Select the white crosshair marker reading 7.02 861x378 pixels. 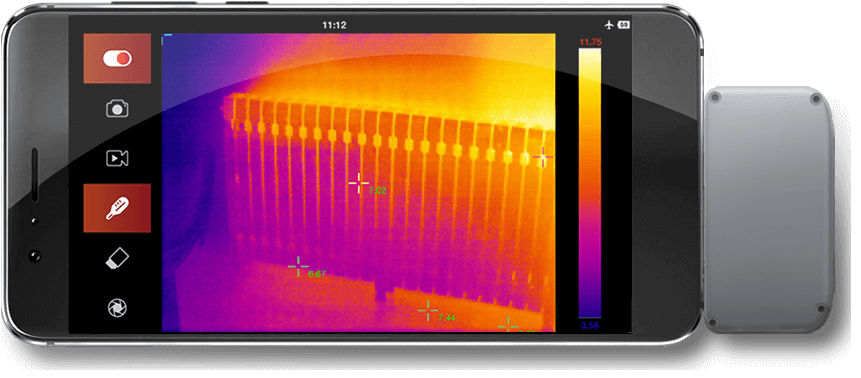click(x=359, y=183)
